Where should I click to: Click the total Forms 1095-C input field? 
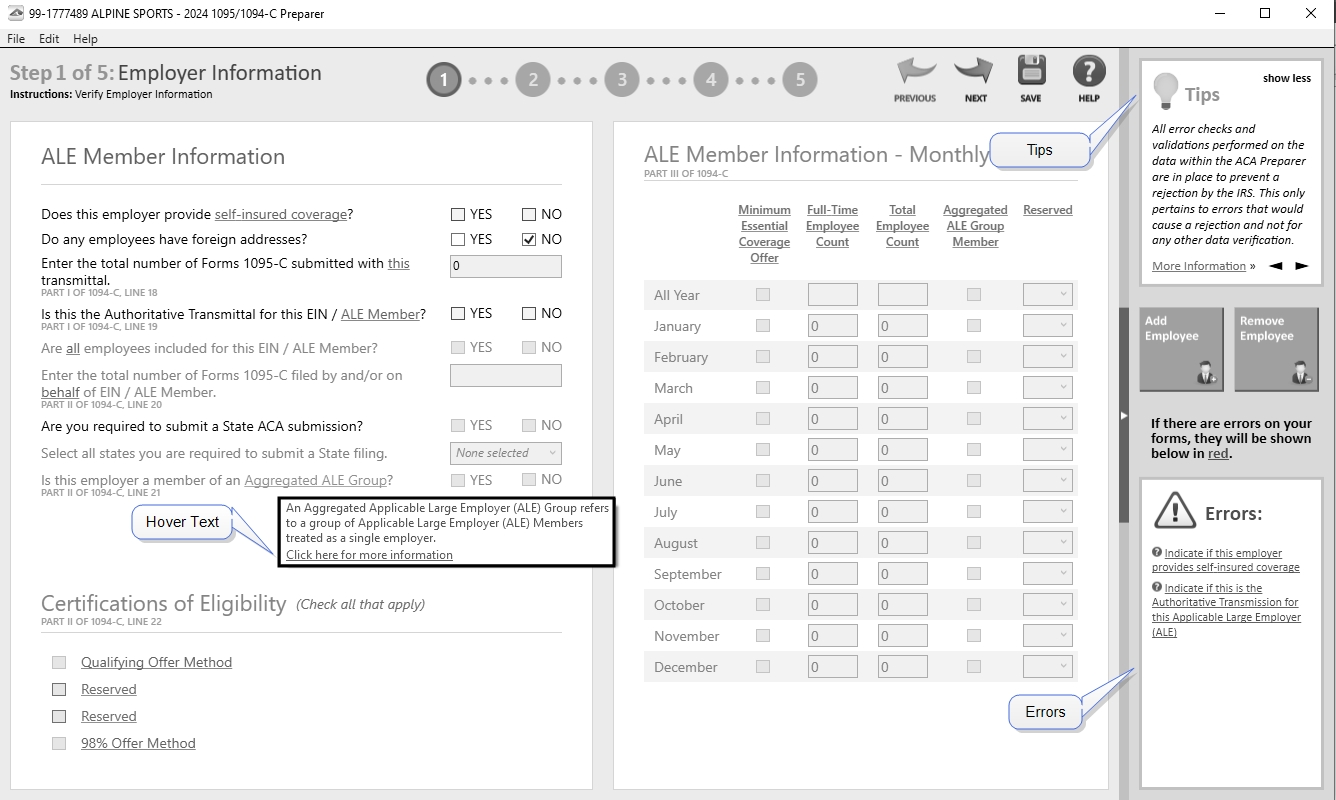click(505, 266)
